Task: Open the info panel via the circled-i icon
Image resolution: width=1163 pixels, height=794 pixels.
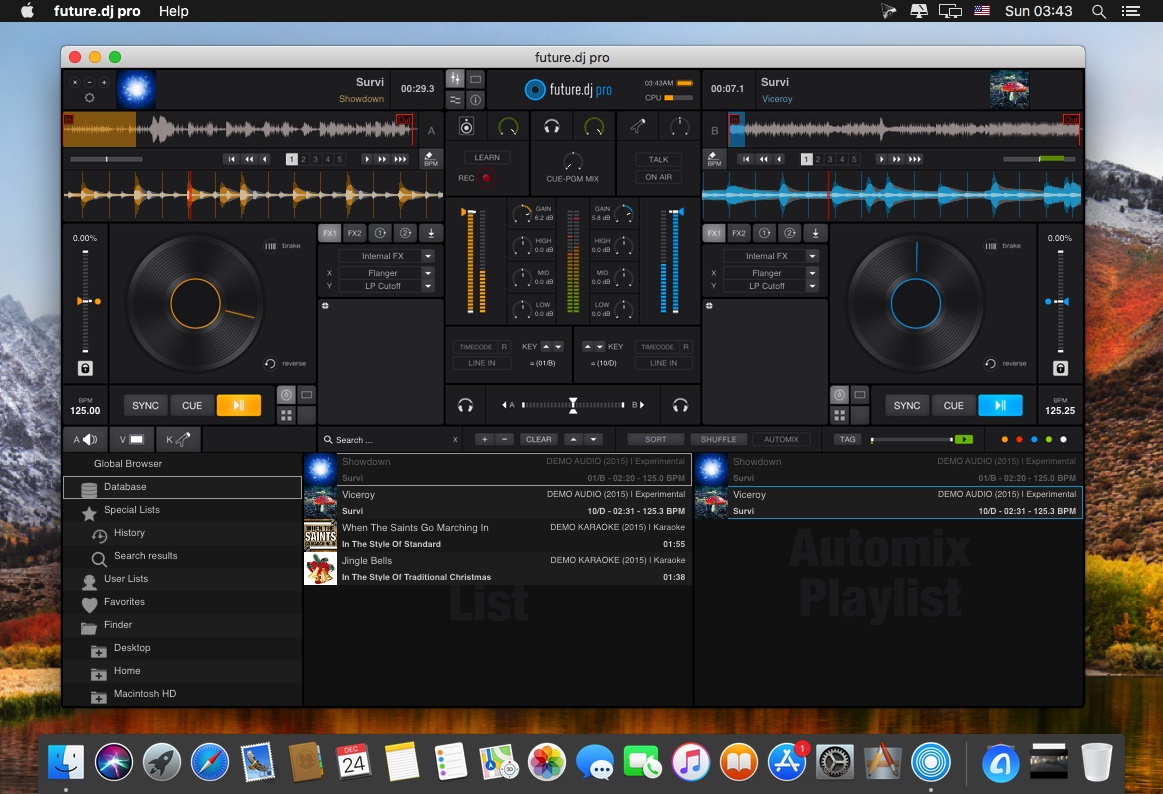Action: (477, 100)
